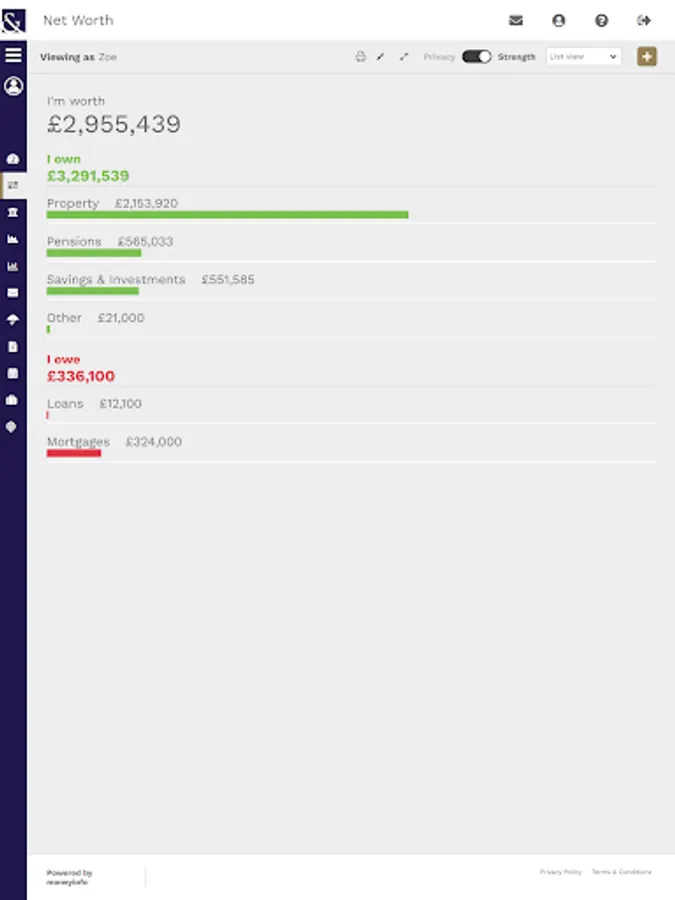The width and height of the screenshot is (675, 900).
Task: Open the dashboard gauge icon in the sidebar
Action: click(x=13, y=159)
